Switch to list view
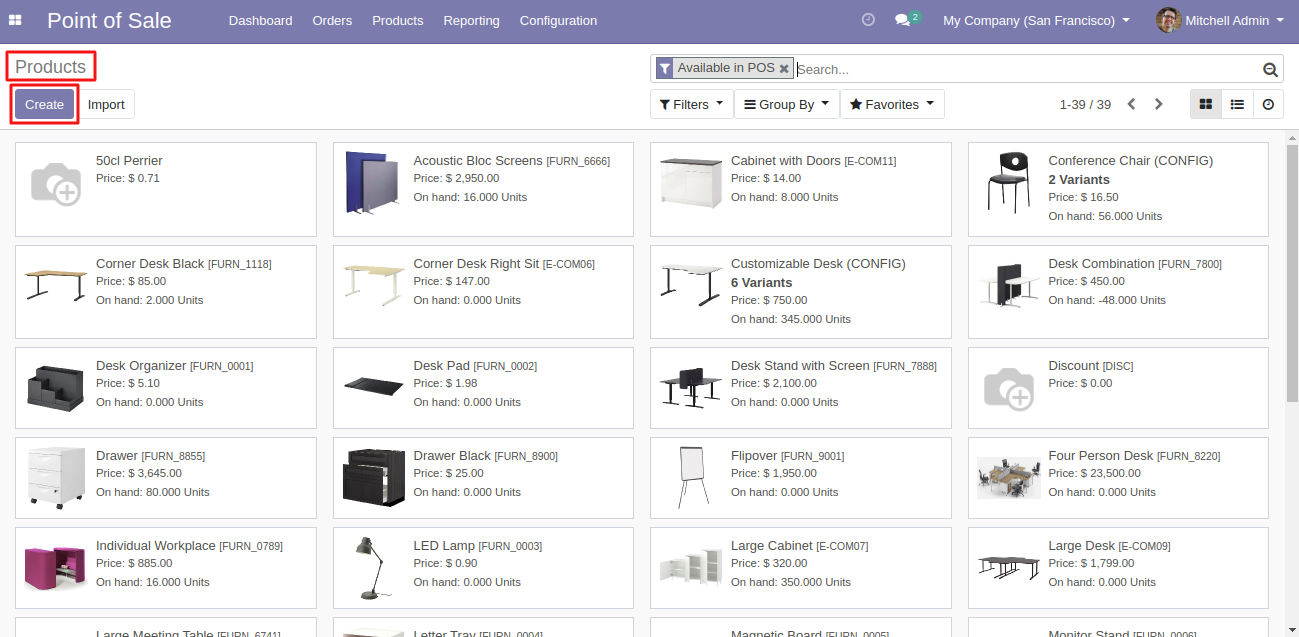 pos(1237,104)
